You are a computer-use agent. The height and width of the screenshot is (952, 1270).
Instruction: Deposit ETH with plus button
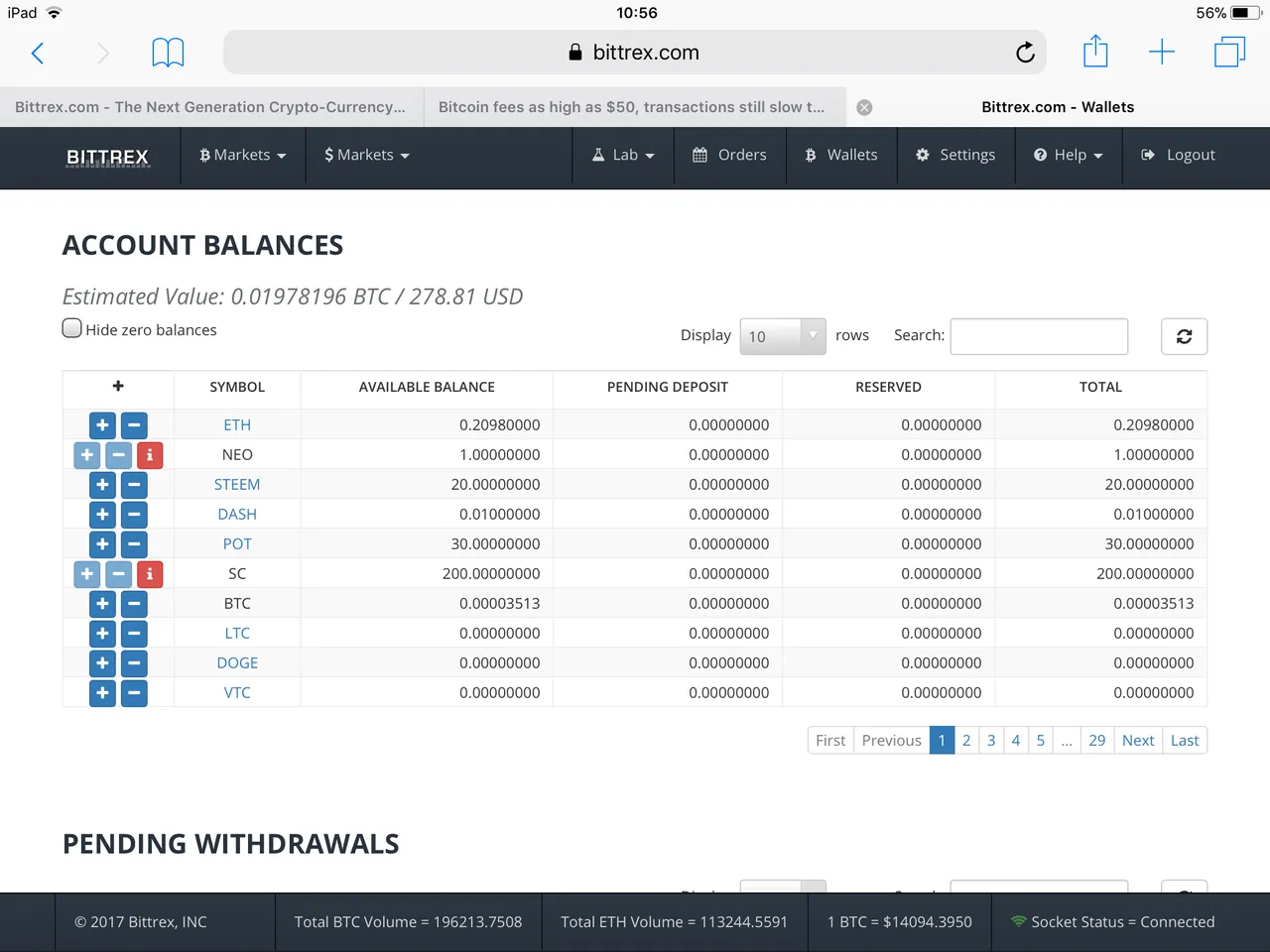[x=102, y=425]
